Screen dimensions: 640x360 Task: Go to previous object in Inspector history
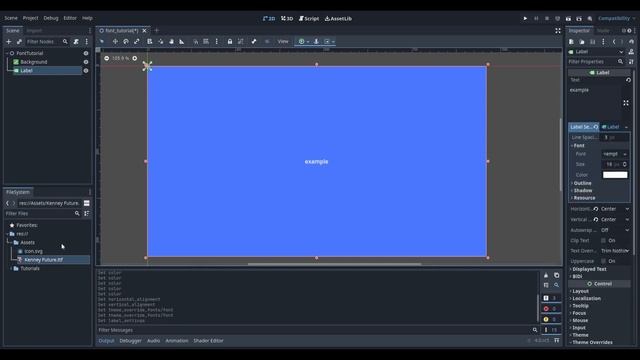point(614,42)
